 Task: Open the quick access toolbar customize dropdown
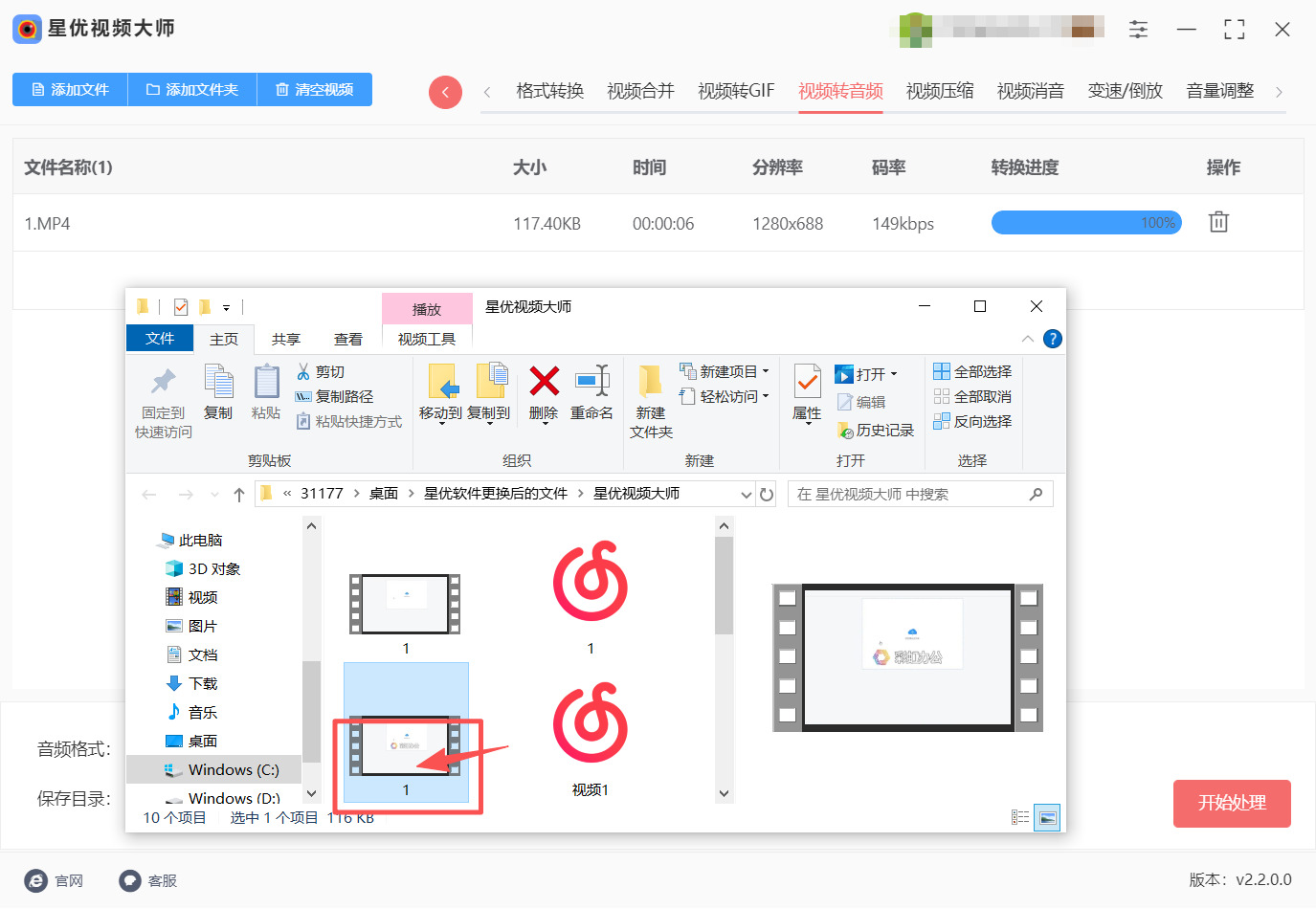click(x=227, y=308)
